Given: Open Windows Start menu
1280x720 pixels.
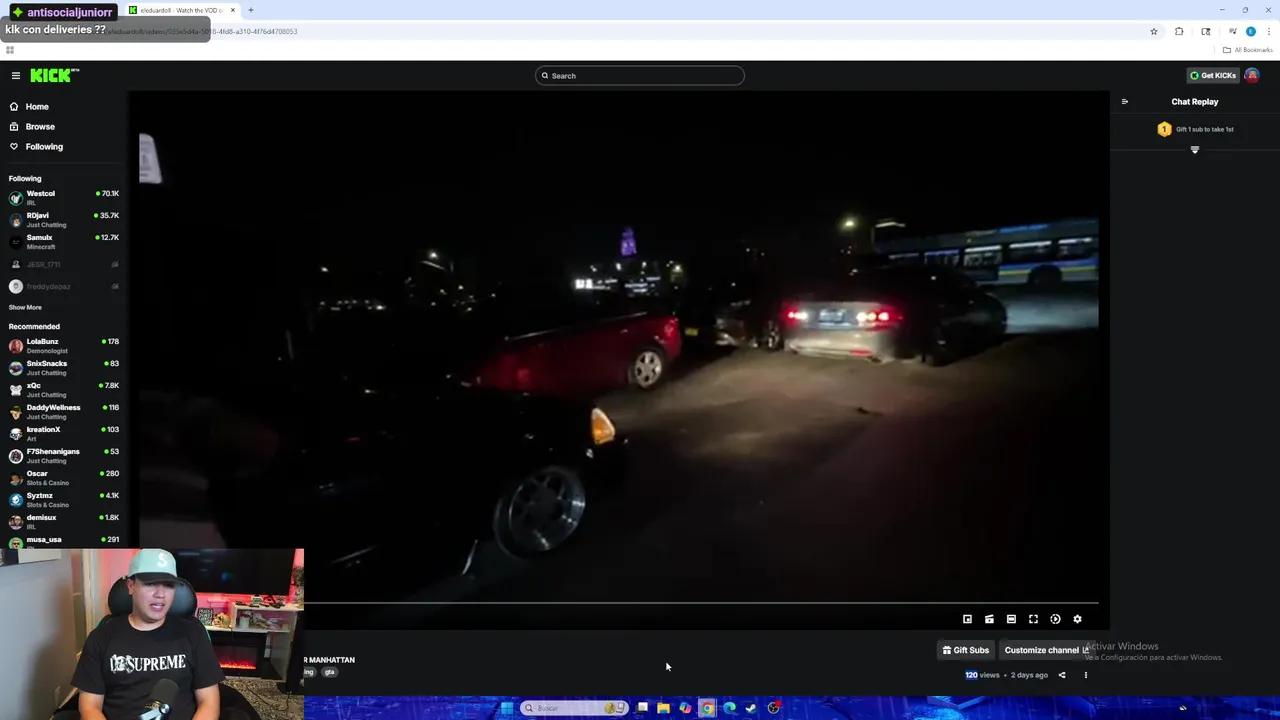Looking at the screenshot, I should (x=507, y=708).
